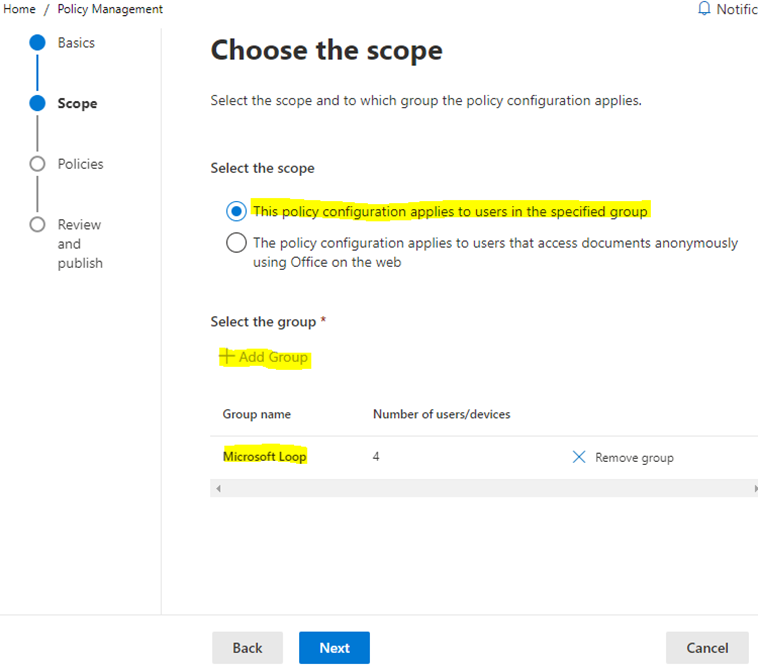Go to the Policies wizard step

80,164
